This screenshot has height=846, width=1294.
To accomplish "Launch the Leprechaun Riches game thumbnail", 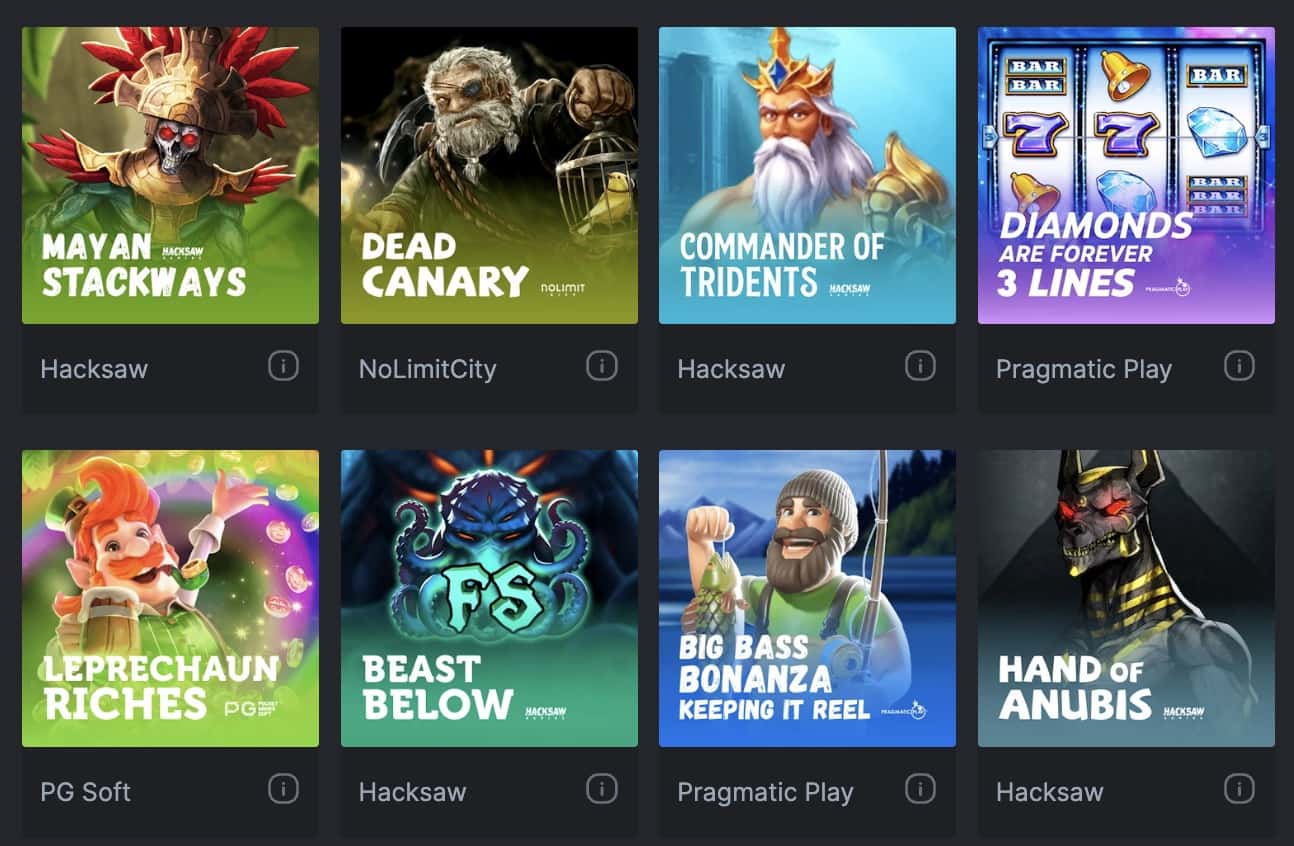I will pyautogui.click(x=170, y=598).
